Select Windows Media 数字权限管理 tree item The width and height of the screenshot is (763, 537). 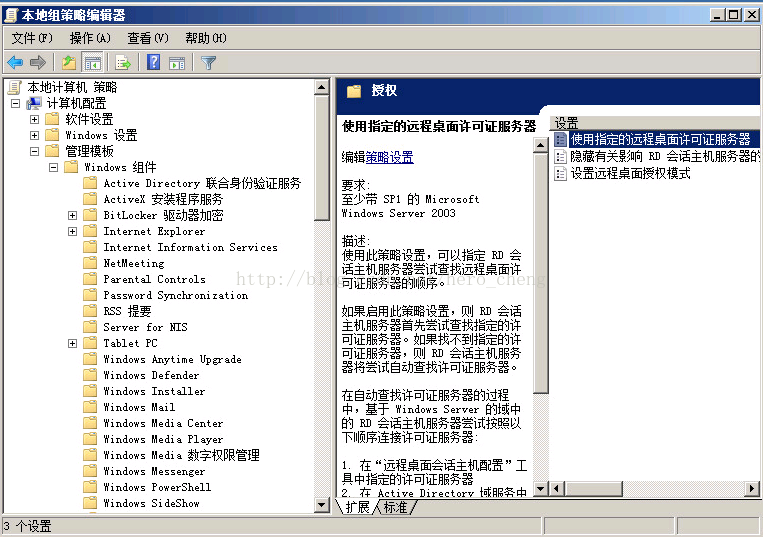[181, 456]
